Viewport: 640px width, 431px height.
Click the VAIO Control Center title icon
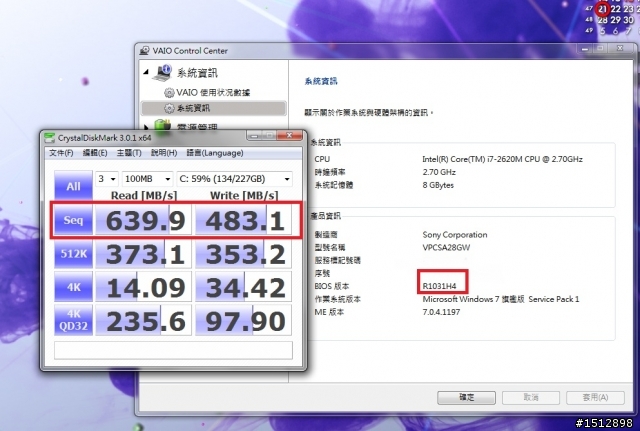(144, 51)
